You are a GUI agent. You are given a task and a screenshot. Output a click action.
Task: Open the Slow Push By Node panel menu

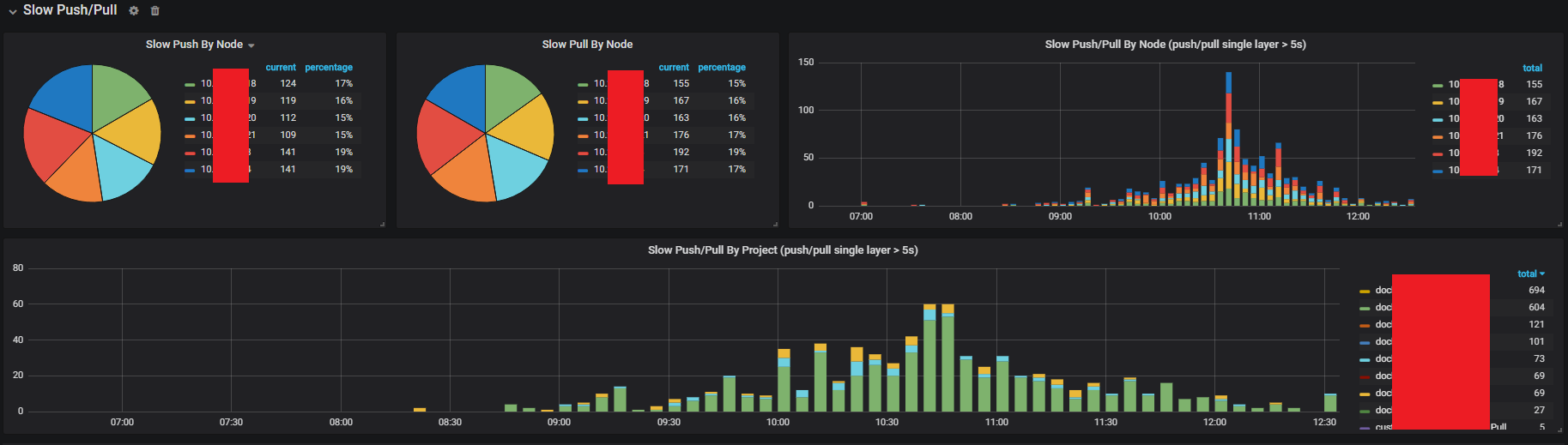pyautogui.click(x=199, y=45)
